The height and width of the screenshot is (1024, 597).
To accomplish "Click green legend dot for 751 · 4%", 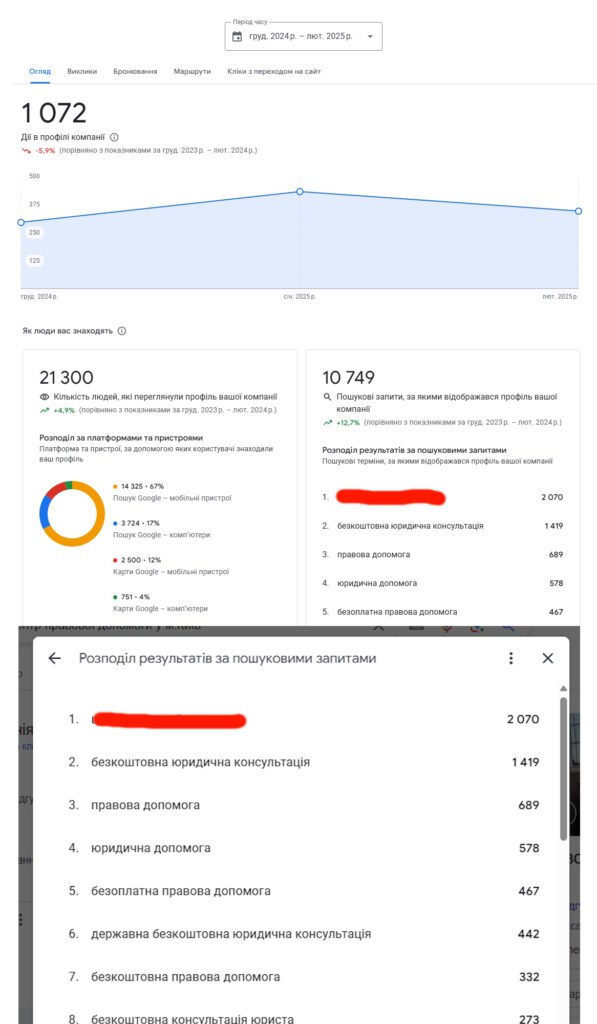I will tap(116, 597).
